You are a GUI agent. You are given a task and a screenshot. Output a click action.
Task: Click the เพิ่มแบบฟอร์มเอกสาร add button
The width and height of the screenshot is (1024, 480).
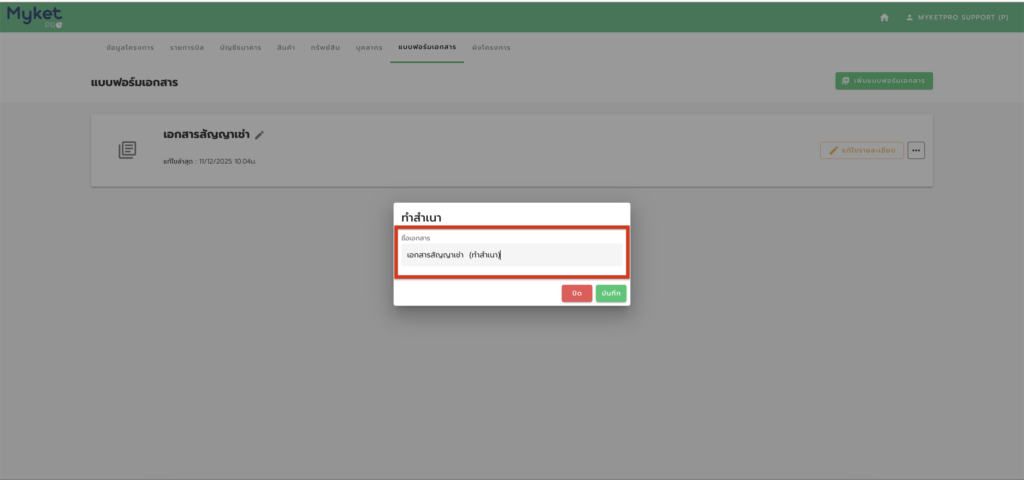coord(884,81)
